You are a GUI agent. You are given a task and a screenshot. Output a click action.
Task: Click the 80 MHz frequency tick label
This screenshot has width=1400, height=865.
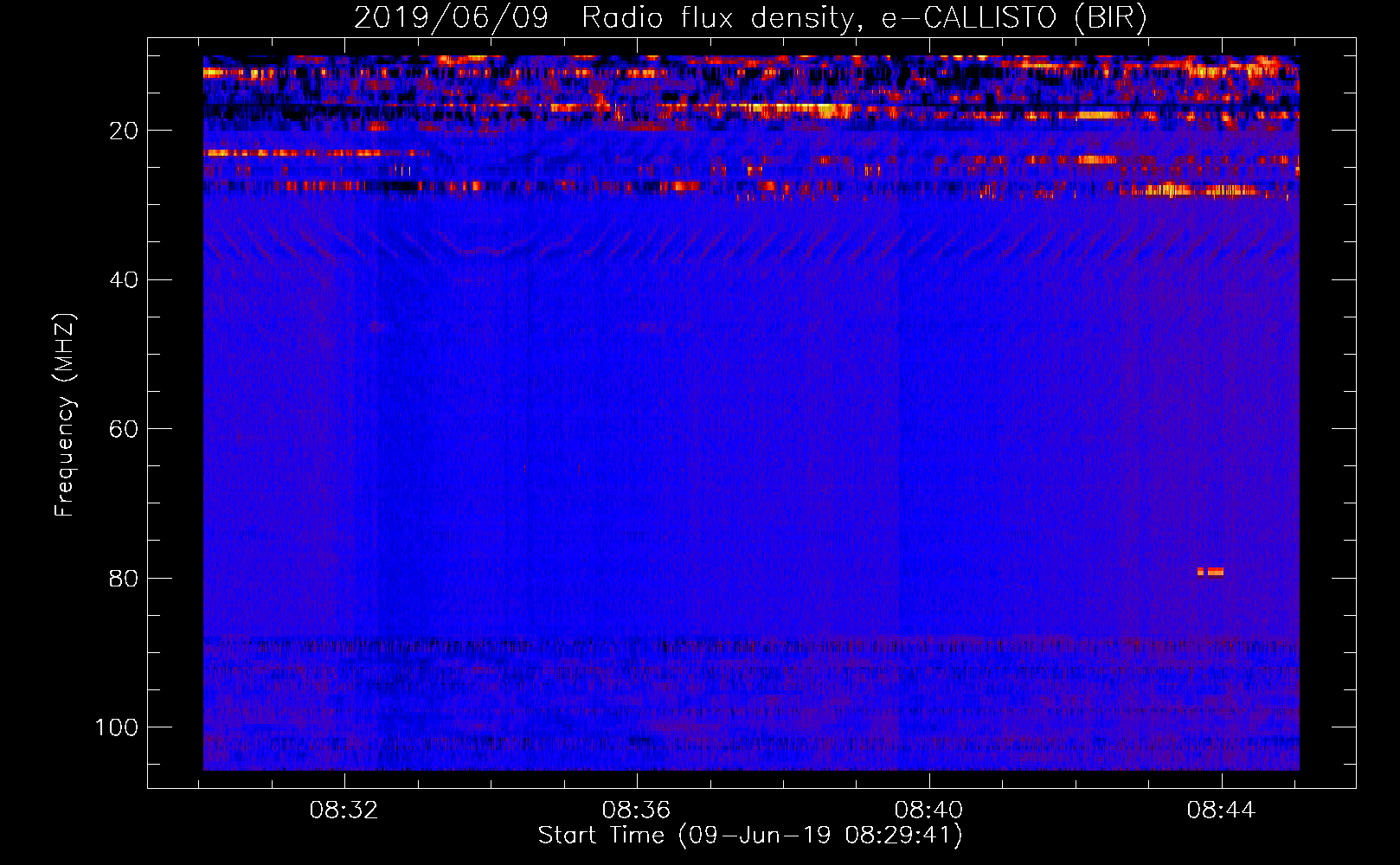[125, 578]
